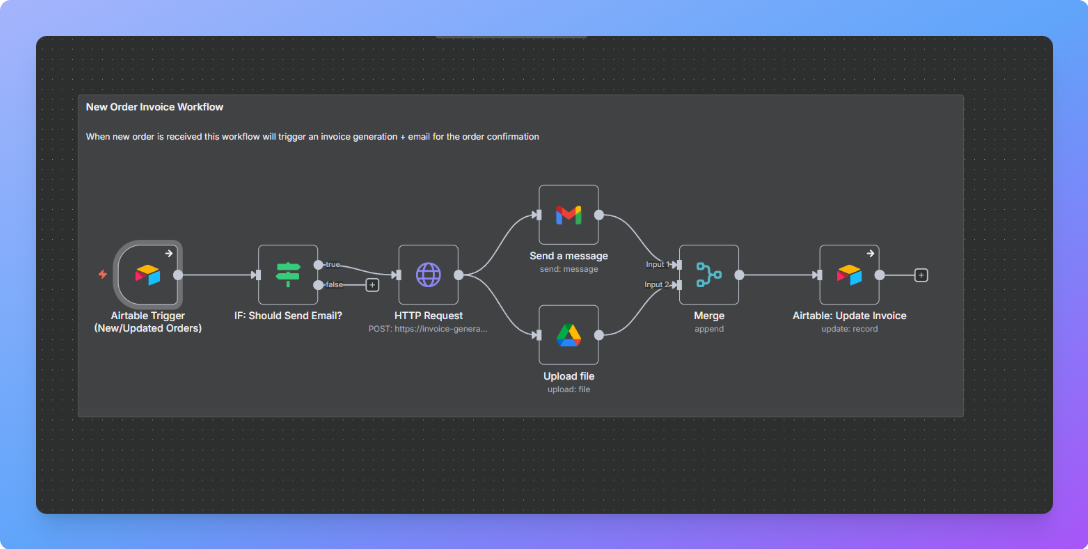Click the HTTP Request label
This screenshot has height=549, width=1088.
tap(428, 316)
